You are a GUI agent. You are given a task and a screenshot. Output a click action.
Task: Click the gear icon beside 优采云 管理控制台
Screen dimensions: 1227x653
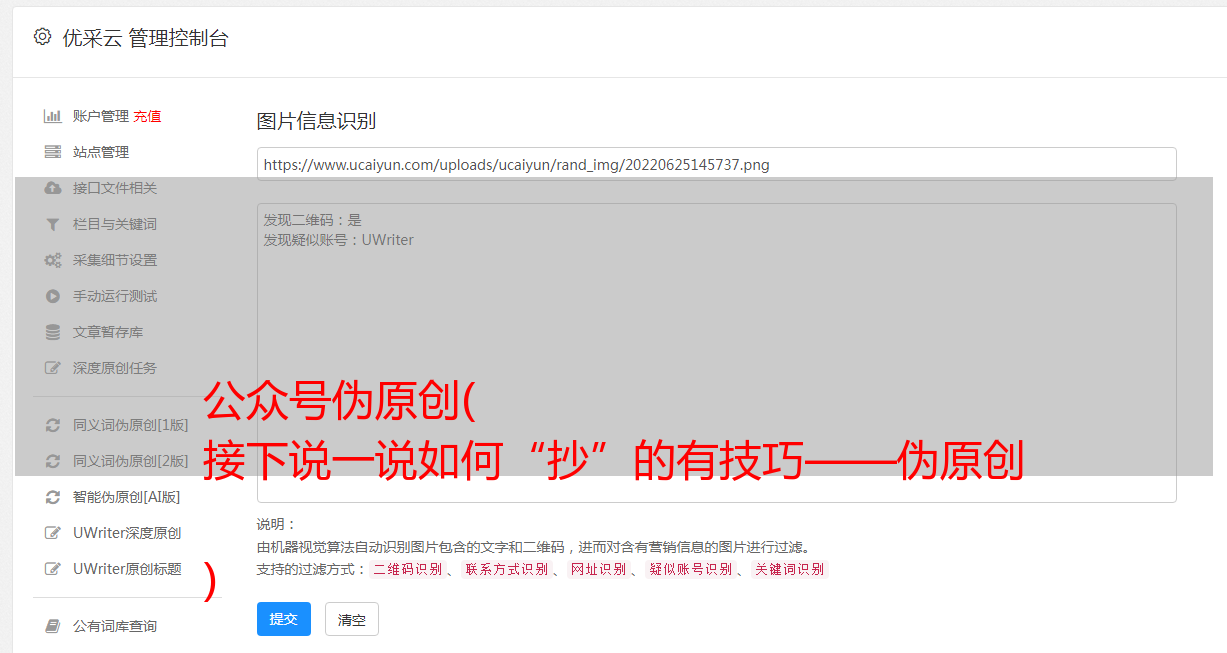pyautogui.click(x=42, y=37)
